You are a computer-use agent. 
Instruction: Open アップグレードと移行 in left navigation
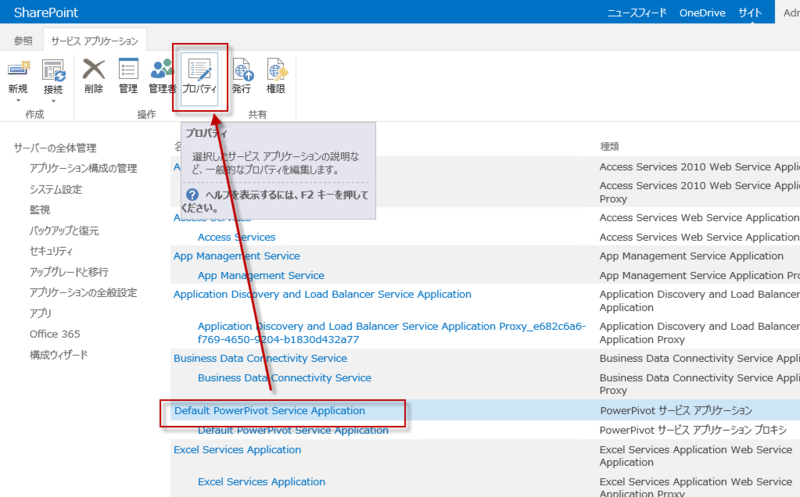(69, 272)
